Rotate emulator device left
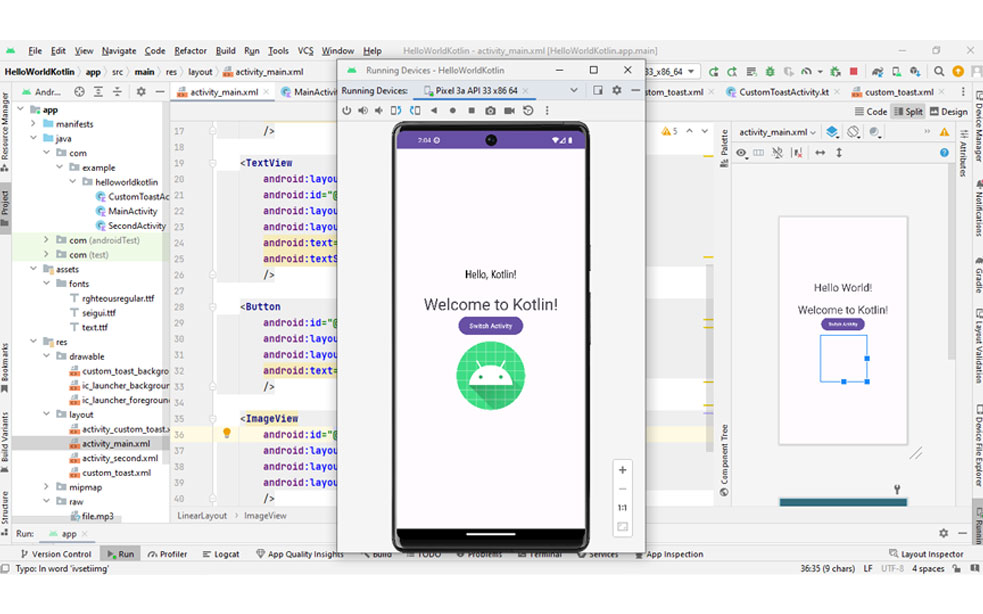Viewport: 983px width, 614px height. click(x=396, y=110)
